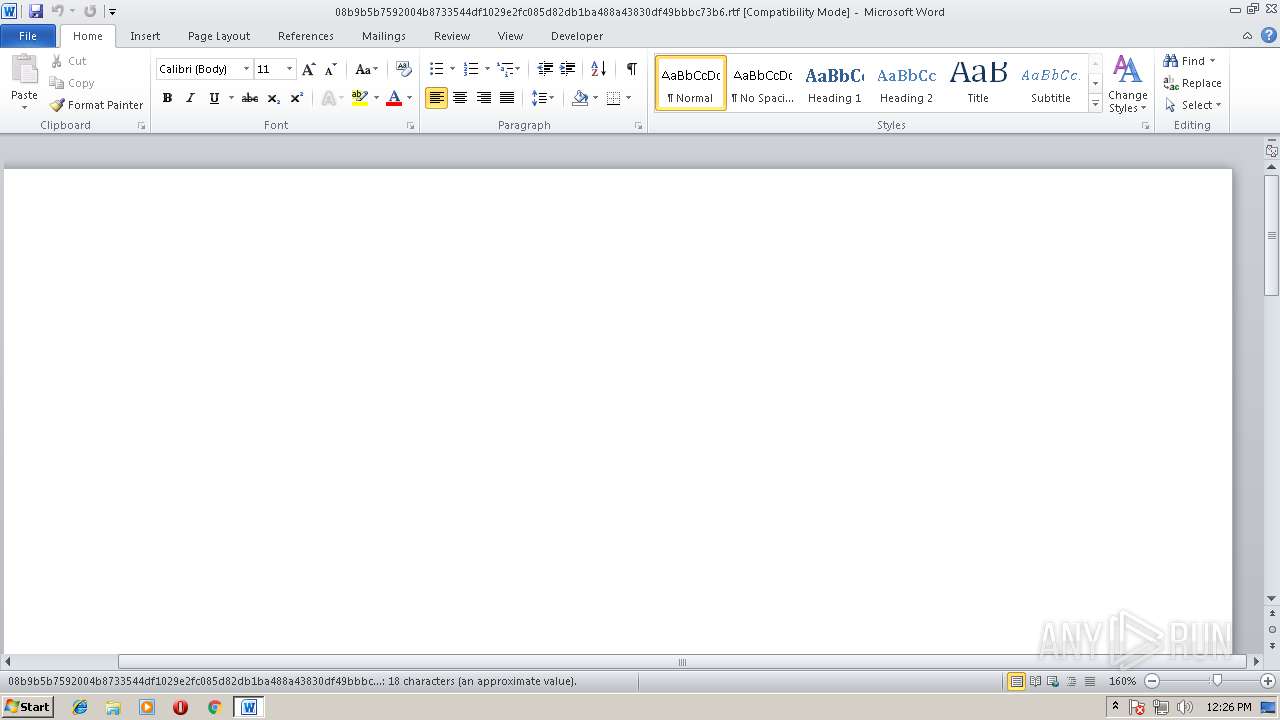Toggle Print Layout view in status bar

pos(1016,681)
